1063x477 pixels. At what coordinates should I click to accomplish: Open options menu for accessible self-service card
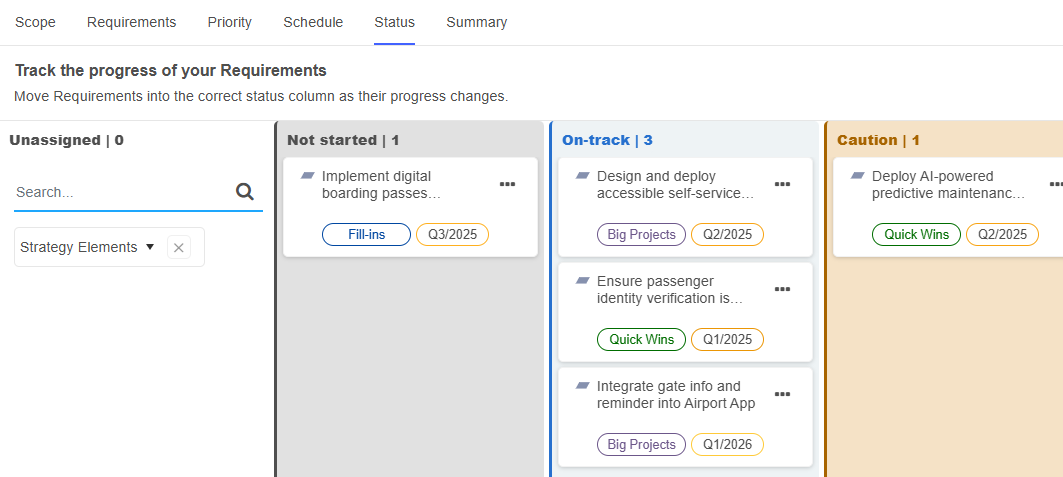[783, 184]
